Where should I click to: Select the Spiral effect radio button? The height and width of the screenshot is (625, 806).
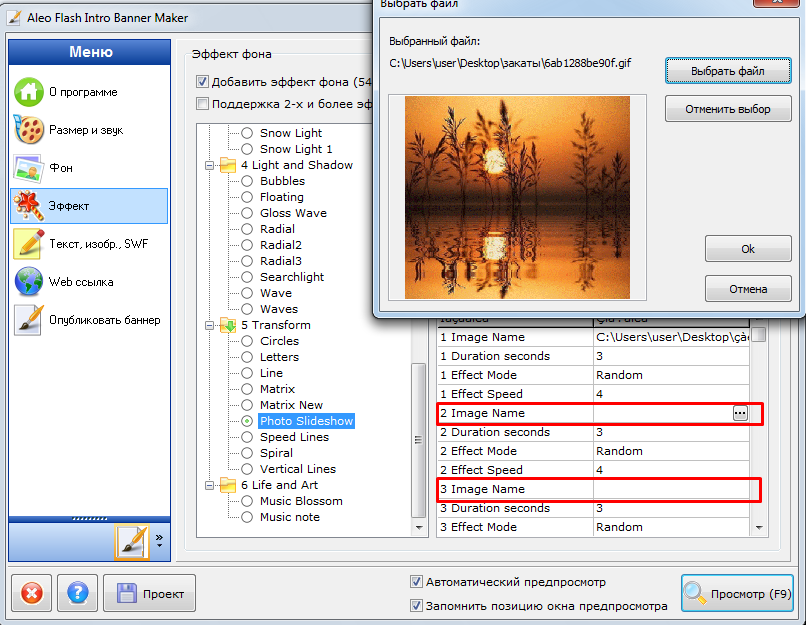247,453
